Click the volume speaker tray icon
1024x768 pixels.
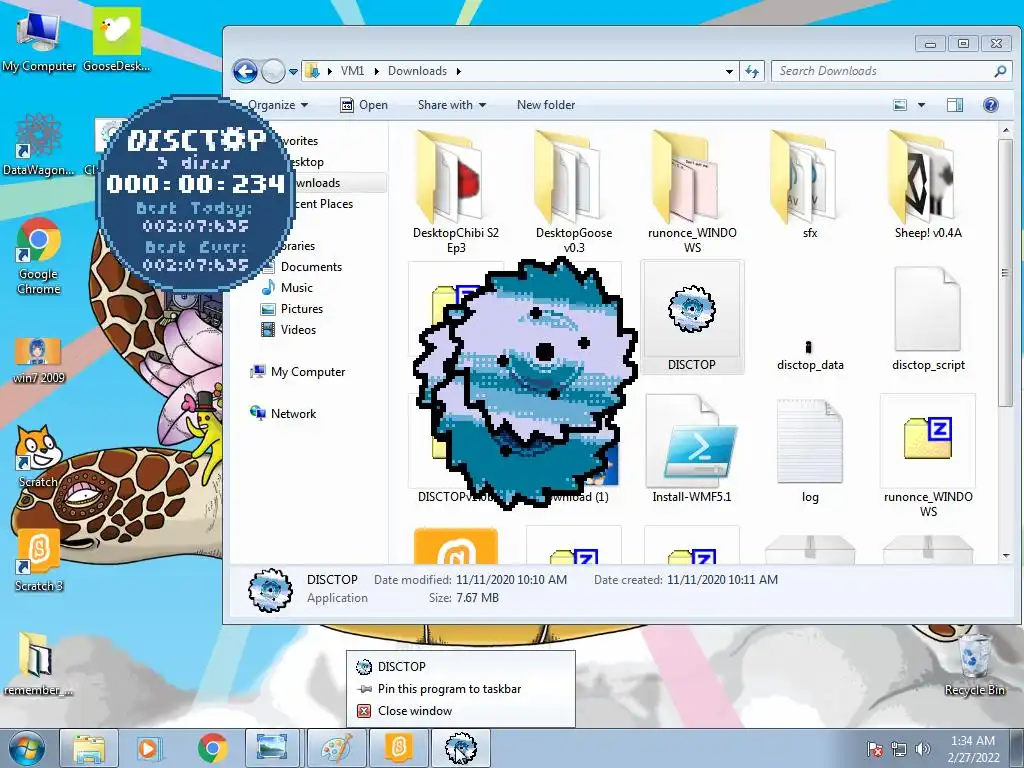pos(923,748)
